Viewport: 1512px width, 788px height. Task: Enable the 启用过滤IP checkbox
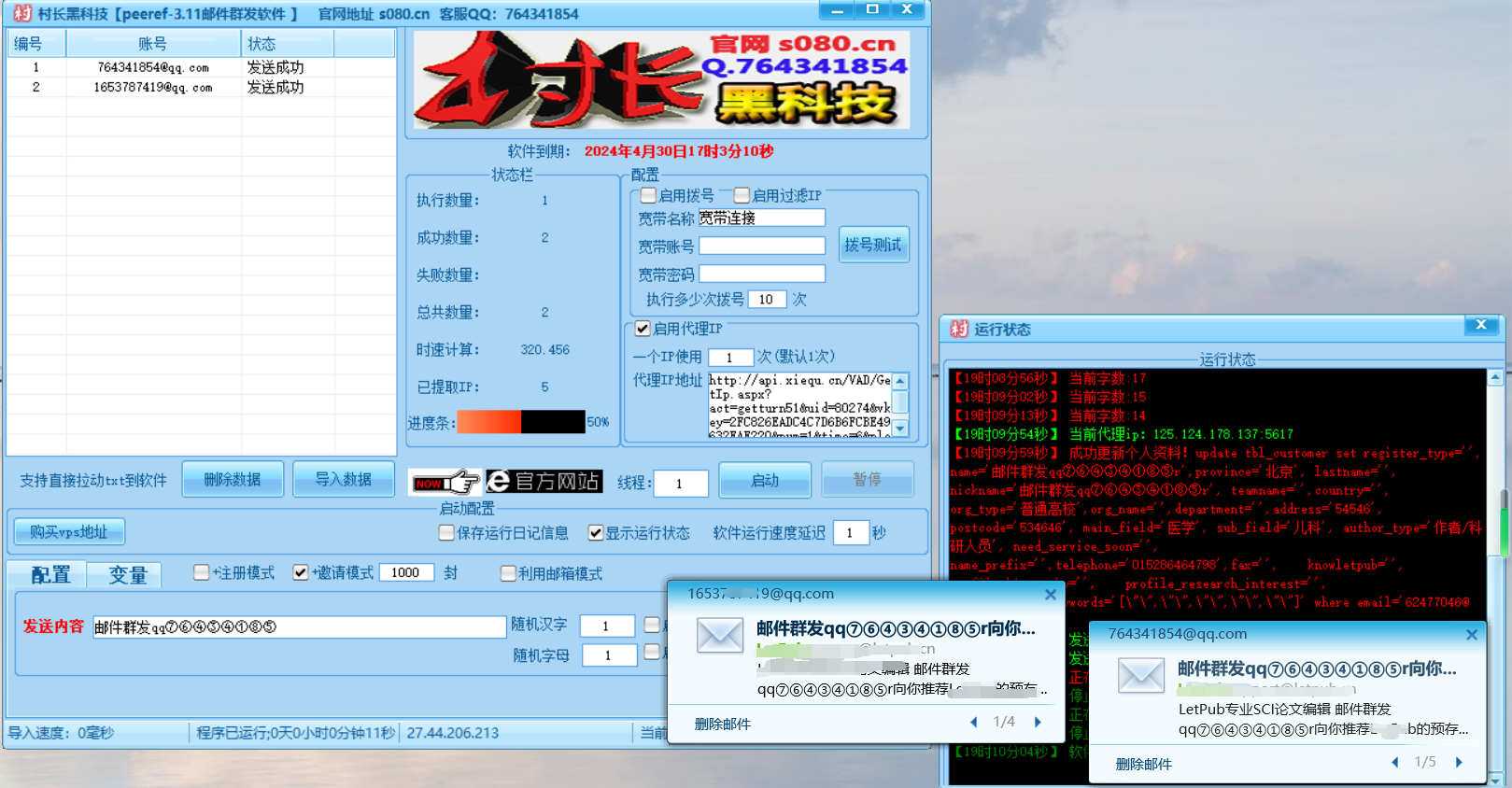tap(742, 195)
